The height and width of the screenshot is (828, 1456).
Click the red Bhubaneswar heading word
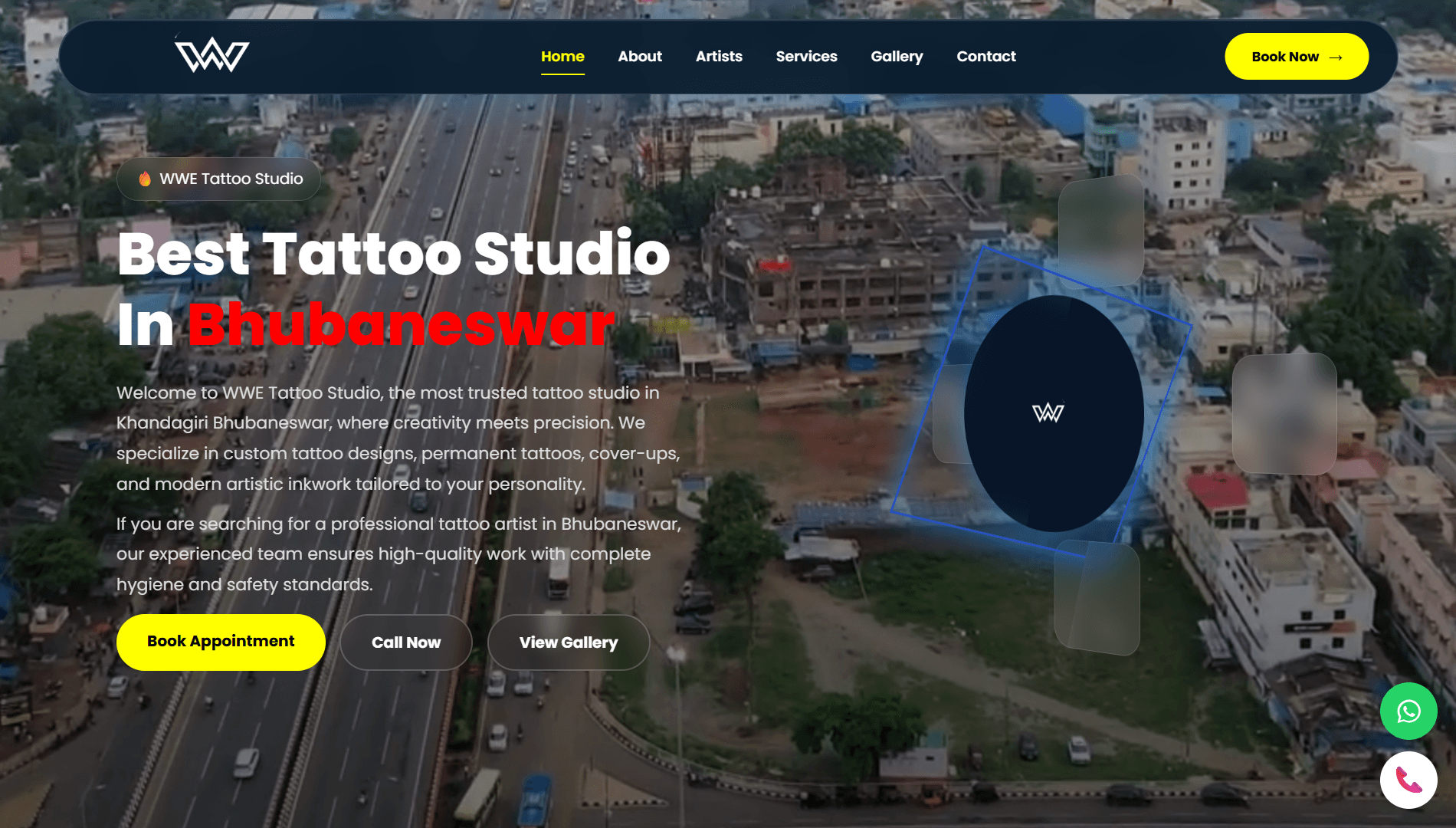pos(402,325)
